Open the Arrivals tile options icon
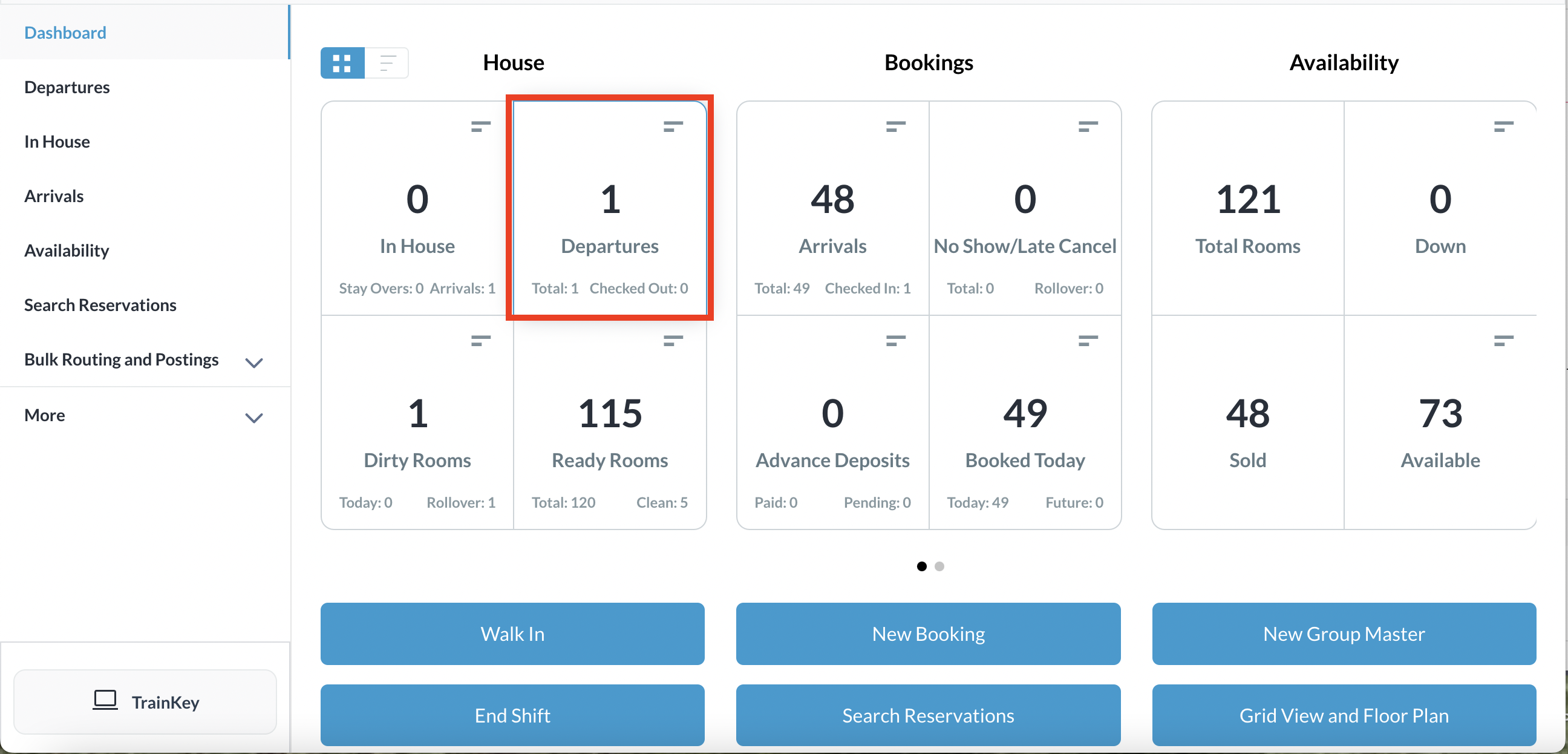This screenshot has width=1568, height=754. coord(895,126)
